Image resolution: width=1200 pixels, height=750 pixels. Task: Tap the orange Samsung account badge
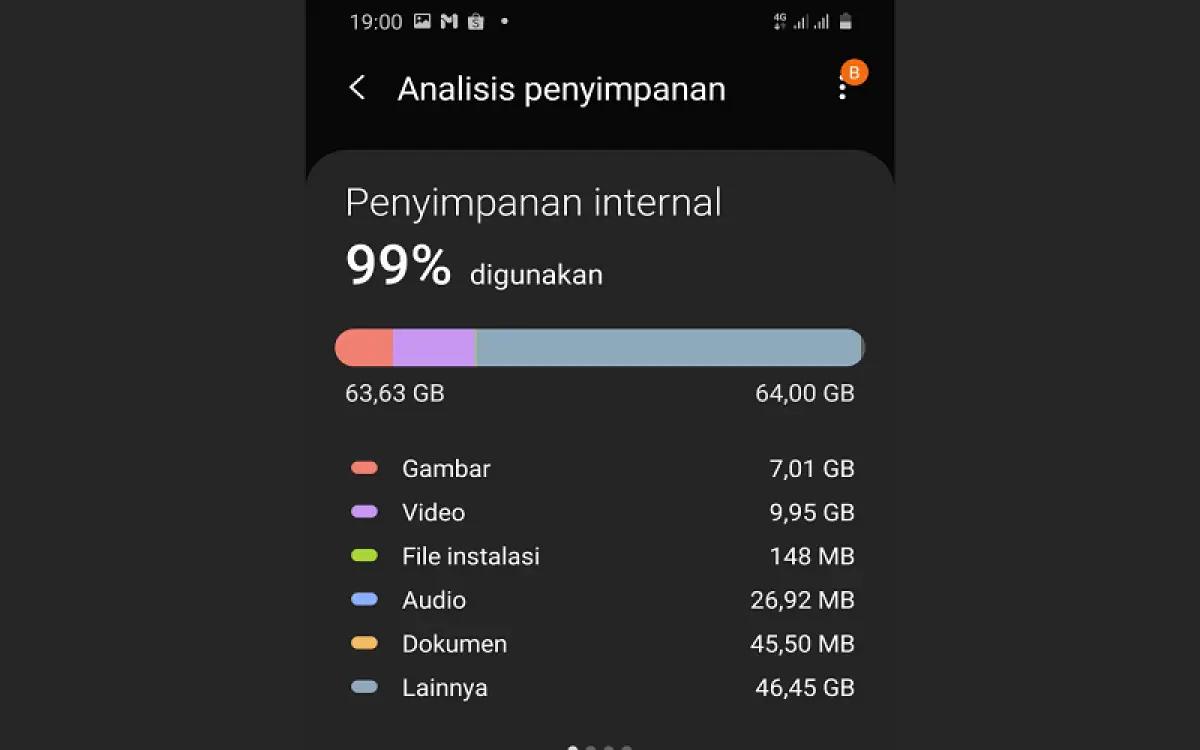[x=853, y=72]
